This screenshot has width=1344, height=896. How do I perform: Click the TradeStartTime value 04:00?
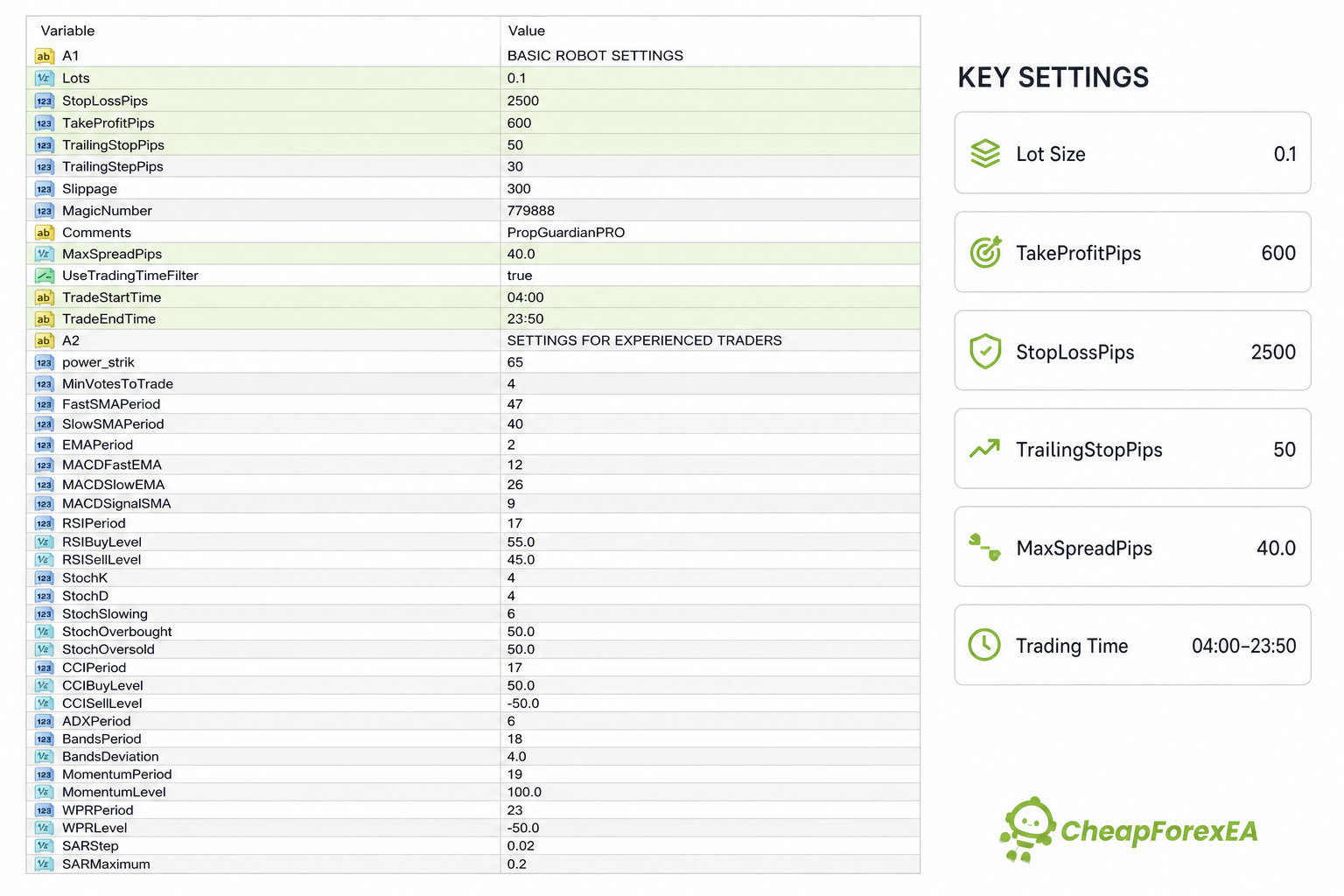point(526,297)
